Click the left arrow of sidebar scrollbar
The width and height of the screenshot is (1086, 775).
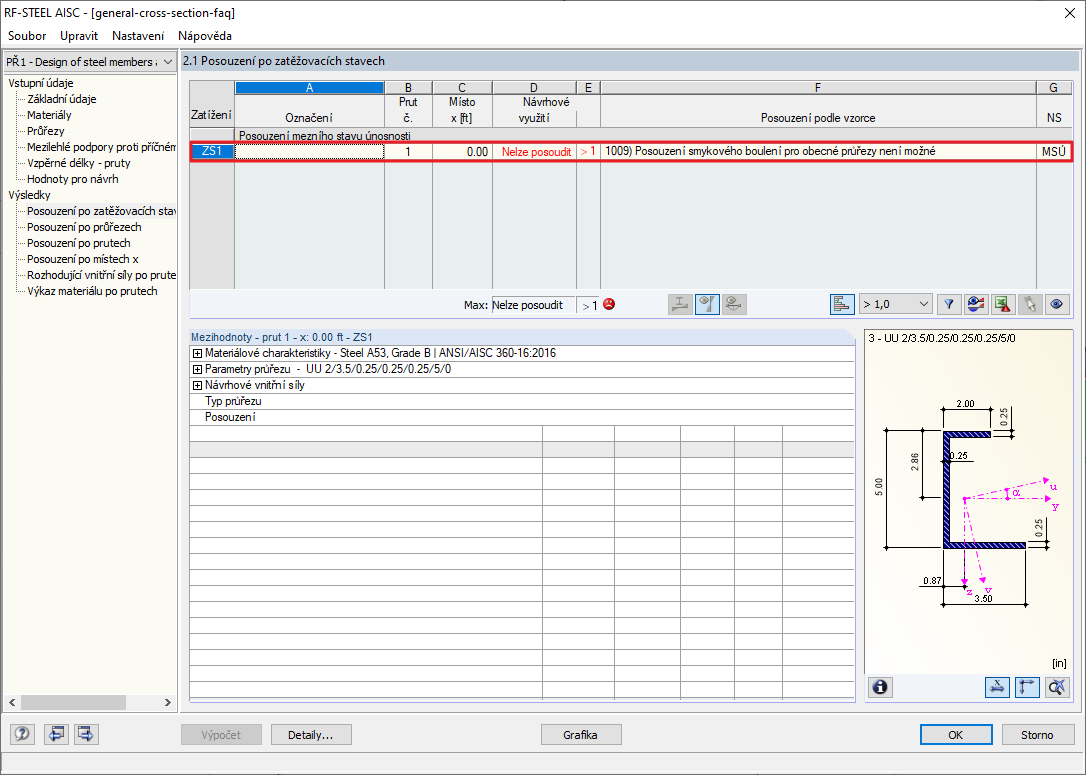(12, 702)
